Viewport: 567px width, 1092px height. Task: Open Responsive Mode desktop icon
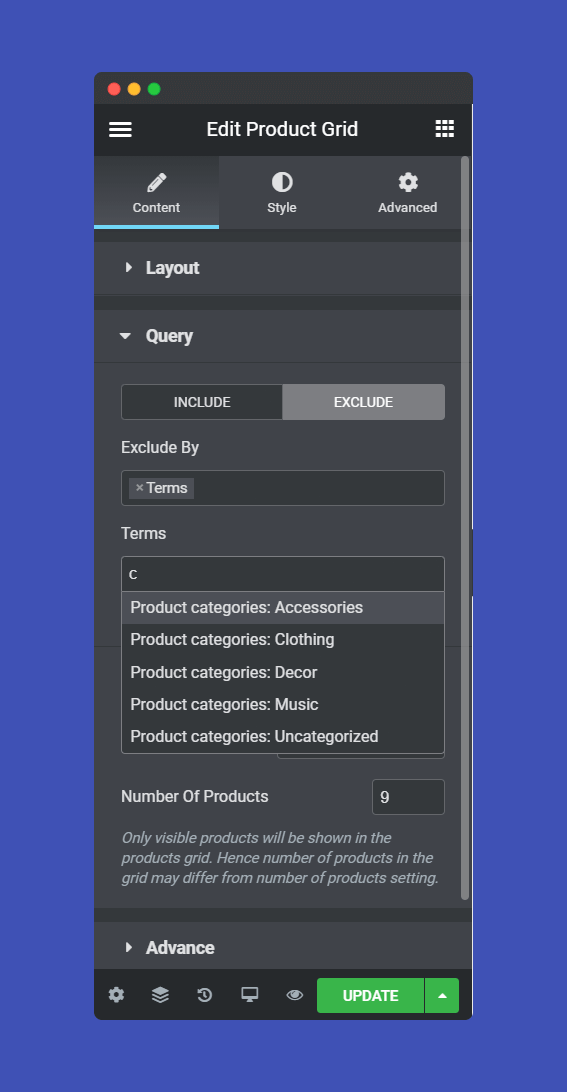250,995
